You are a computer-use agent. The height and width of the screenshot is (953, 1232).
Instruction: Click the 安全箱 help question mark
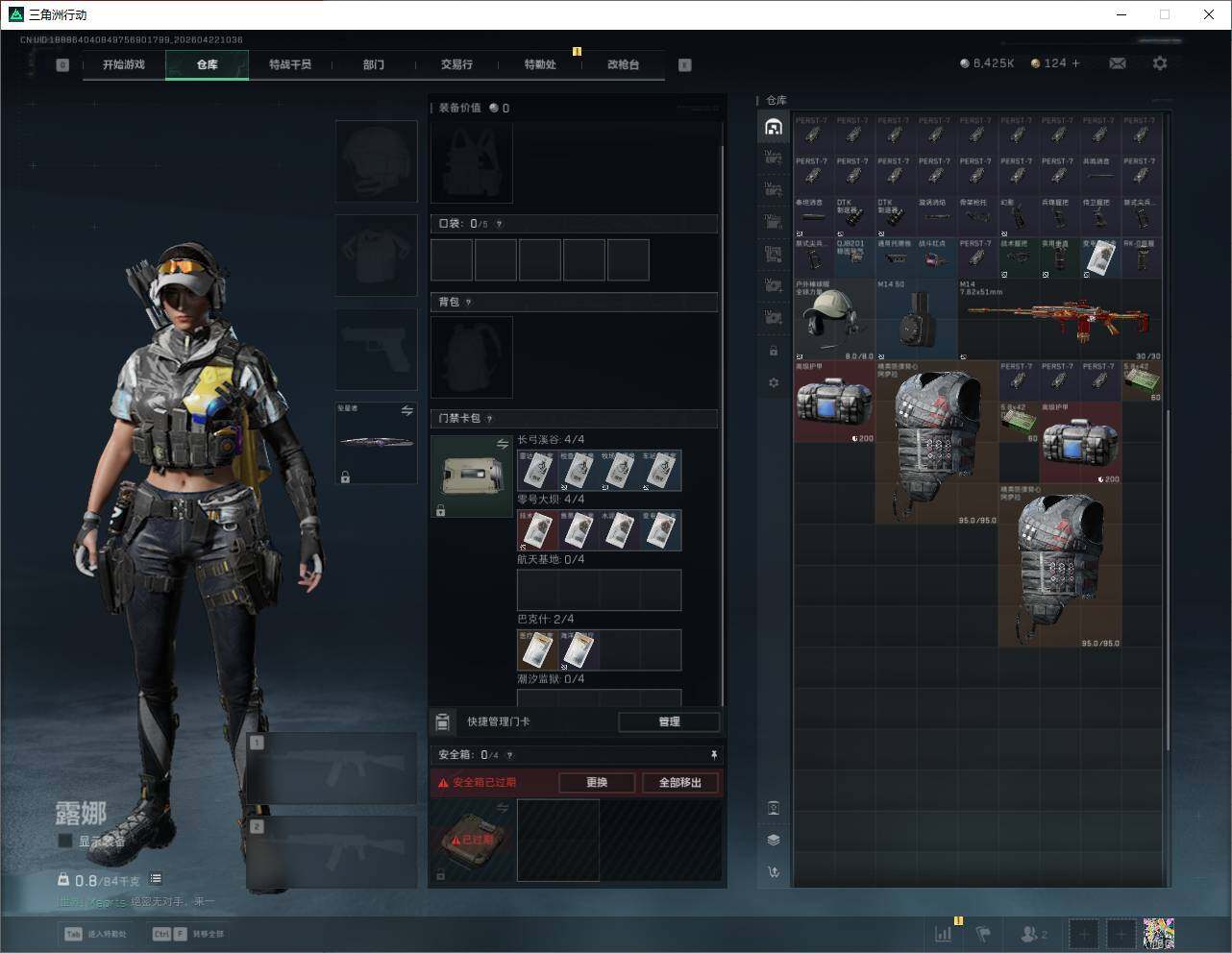509,755
